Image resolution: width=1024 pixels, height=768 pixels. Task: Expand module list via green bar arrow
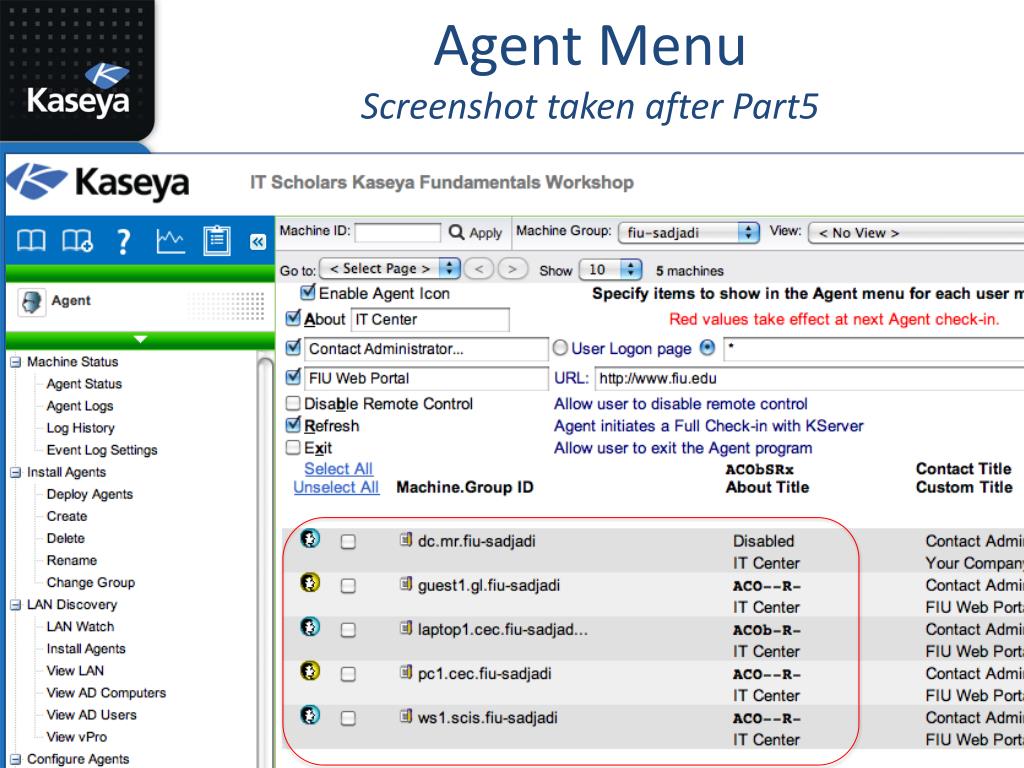(x=140, y=340)
